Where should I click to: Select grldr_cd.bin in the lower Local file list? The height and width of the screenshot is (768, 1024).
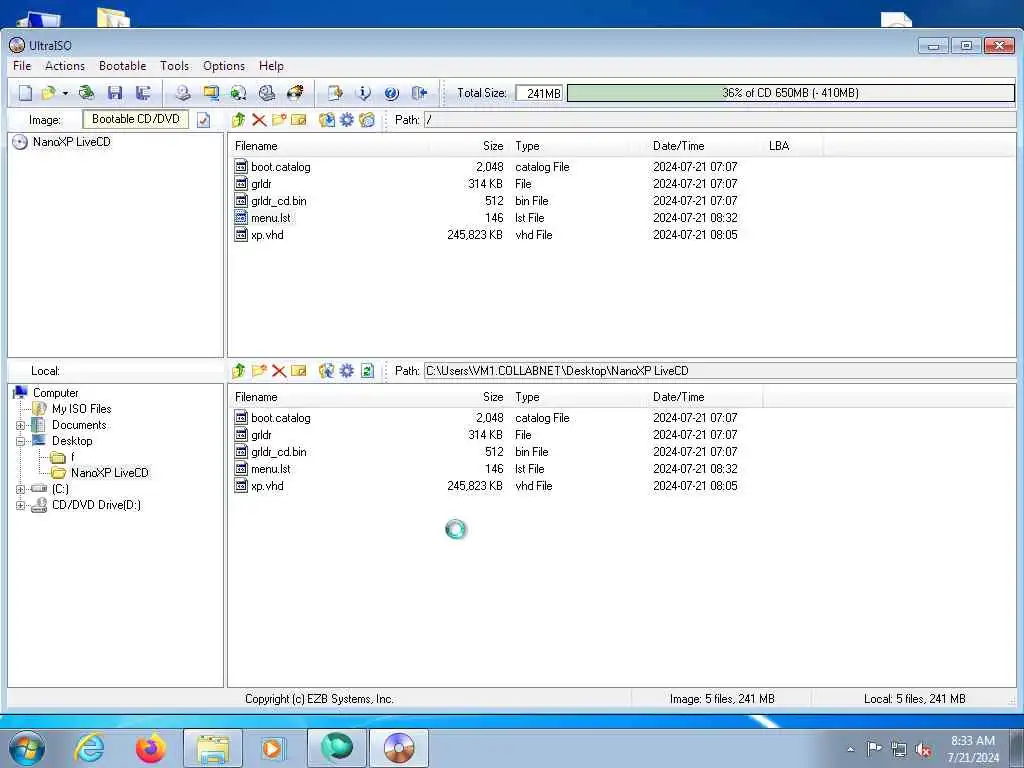278,452
